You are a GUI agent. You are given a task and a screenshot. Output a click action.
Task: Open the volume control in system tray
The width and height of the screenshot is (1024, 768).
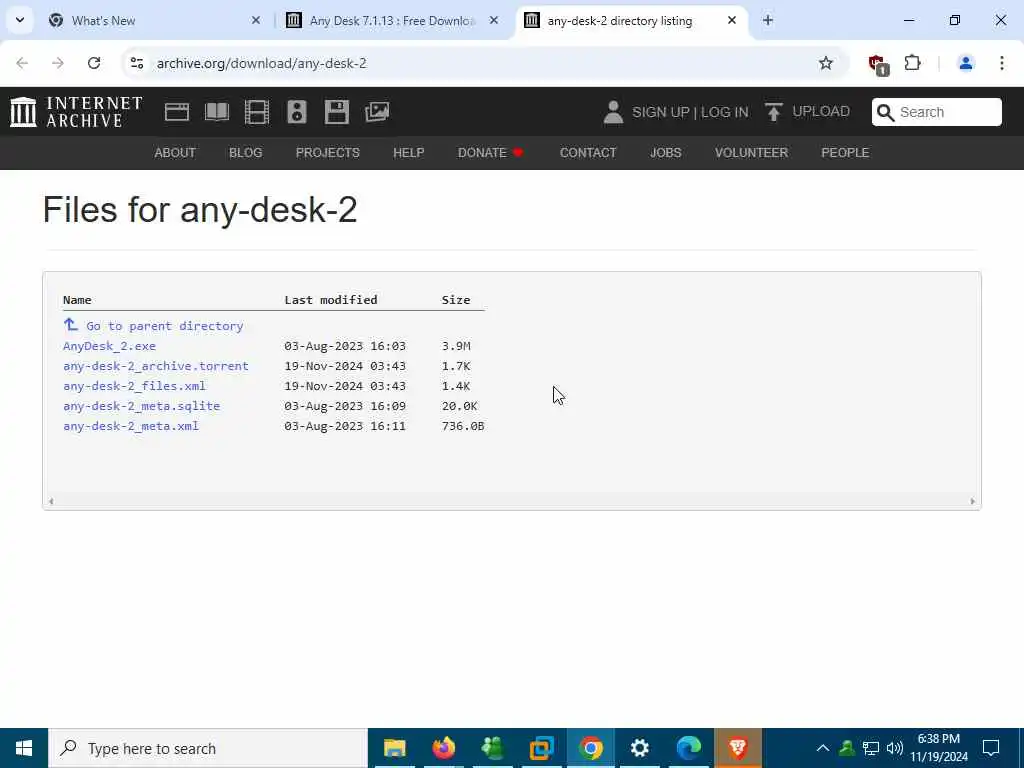click(x=895, y=748)
